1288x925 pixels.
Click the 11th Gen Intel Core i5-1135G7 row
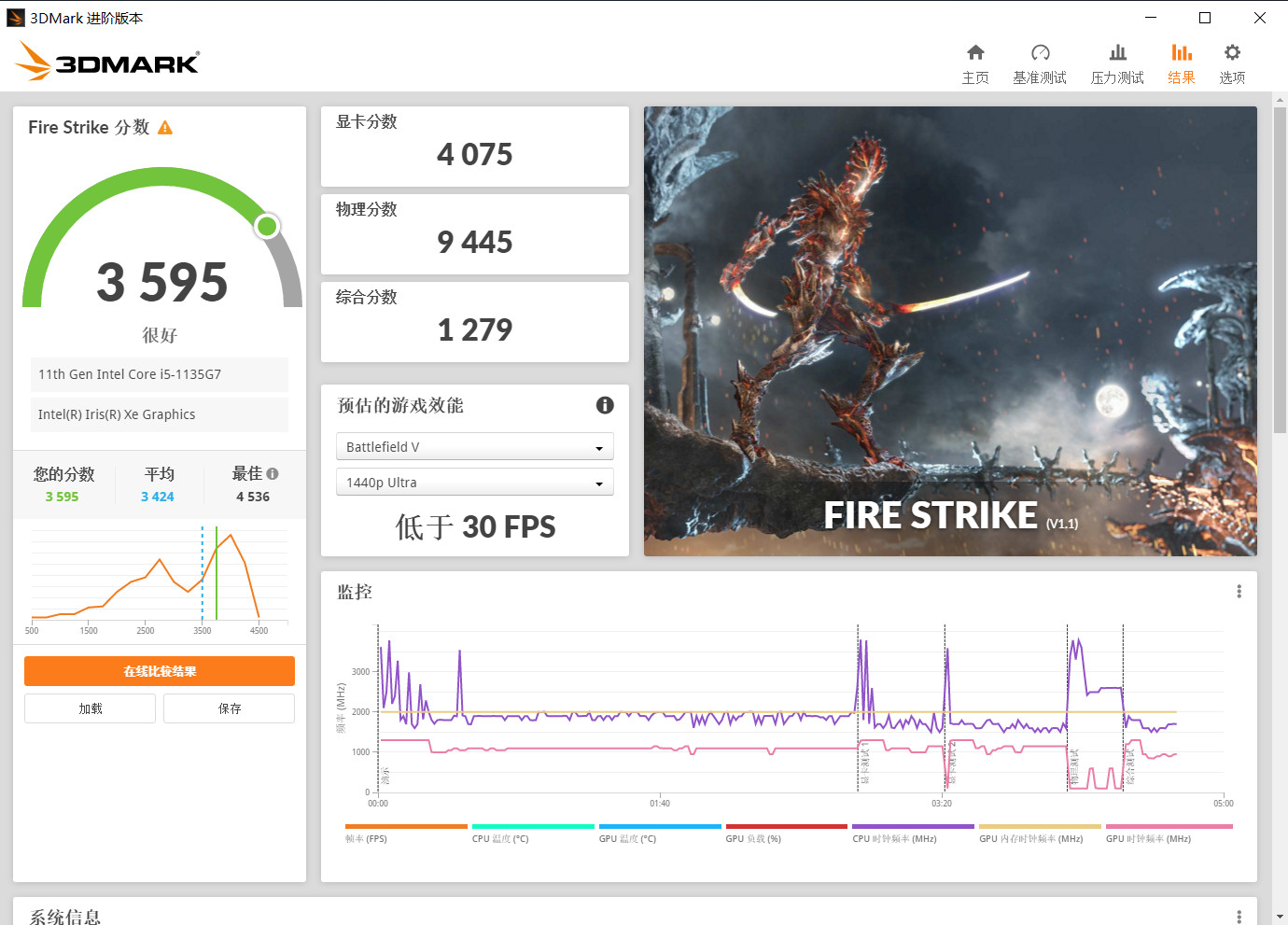160,374
